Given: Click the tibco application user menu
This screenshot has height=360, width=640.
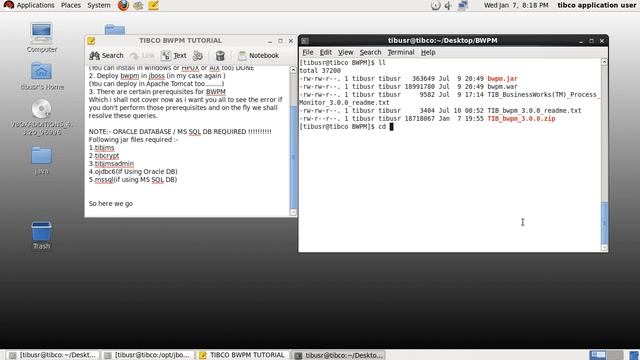Looking at the screenshot, I should (x=597, y=5).
